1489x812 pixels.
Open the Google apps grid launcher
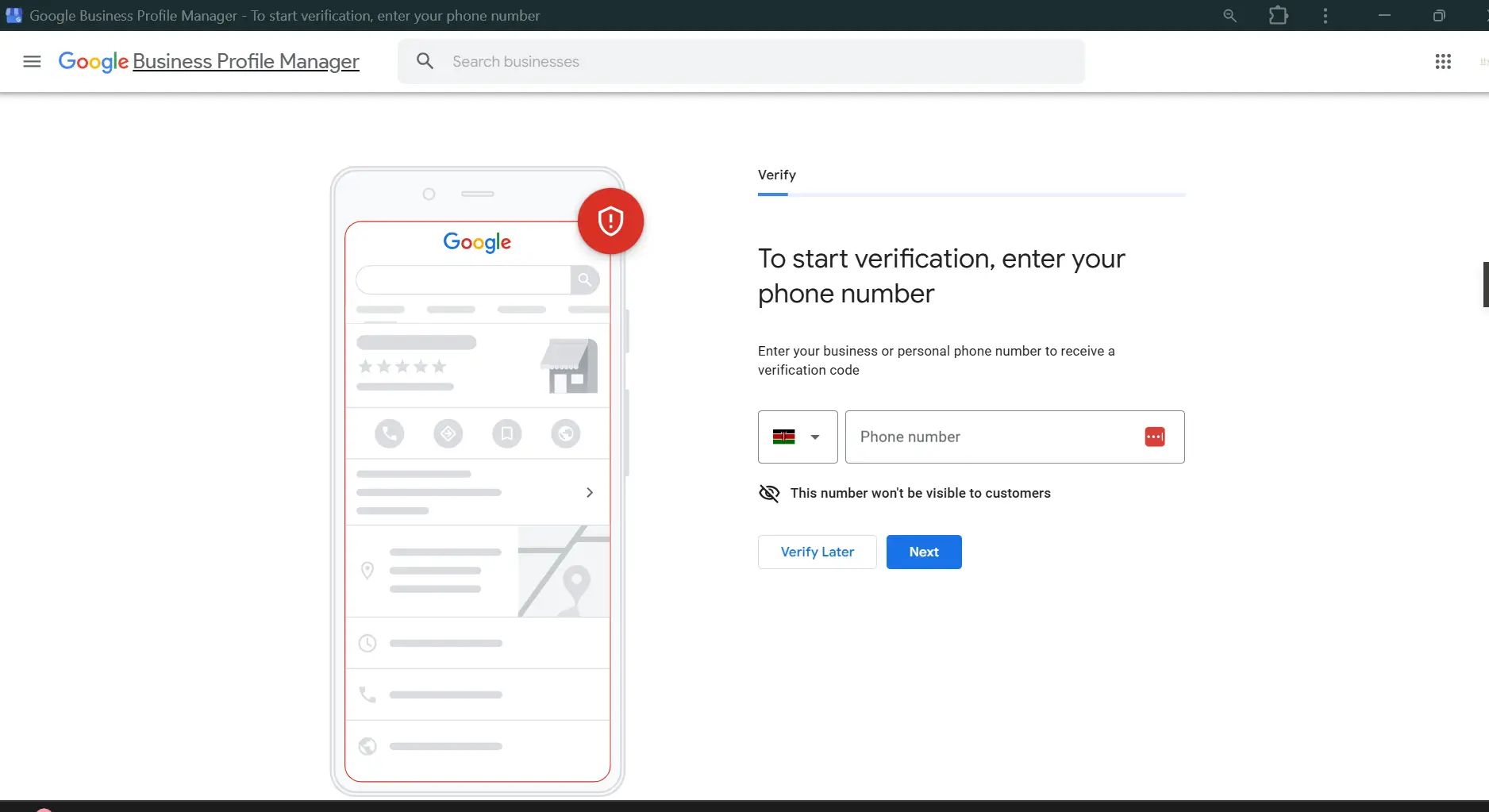coord(1443,61)
